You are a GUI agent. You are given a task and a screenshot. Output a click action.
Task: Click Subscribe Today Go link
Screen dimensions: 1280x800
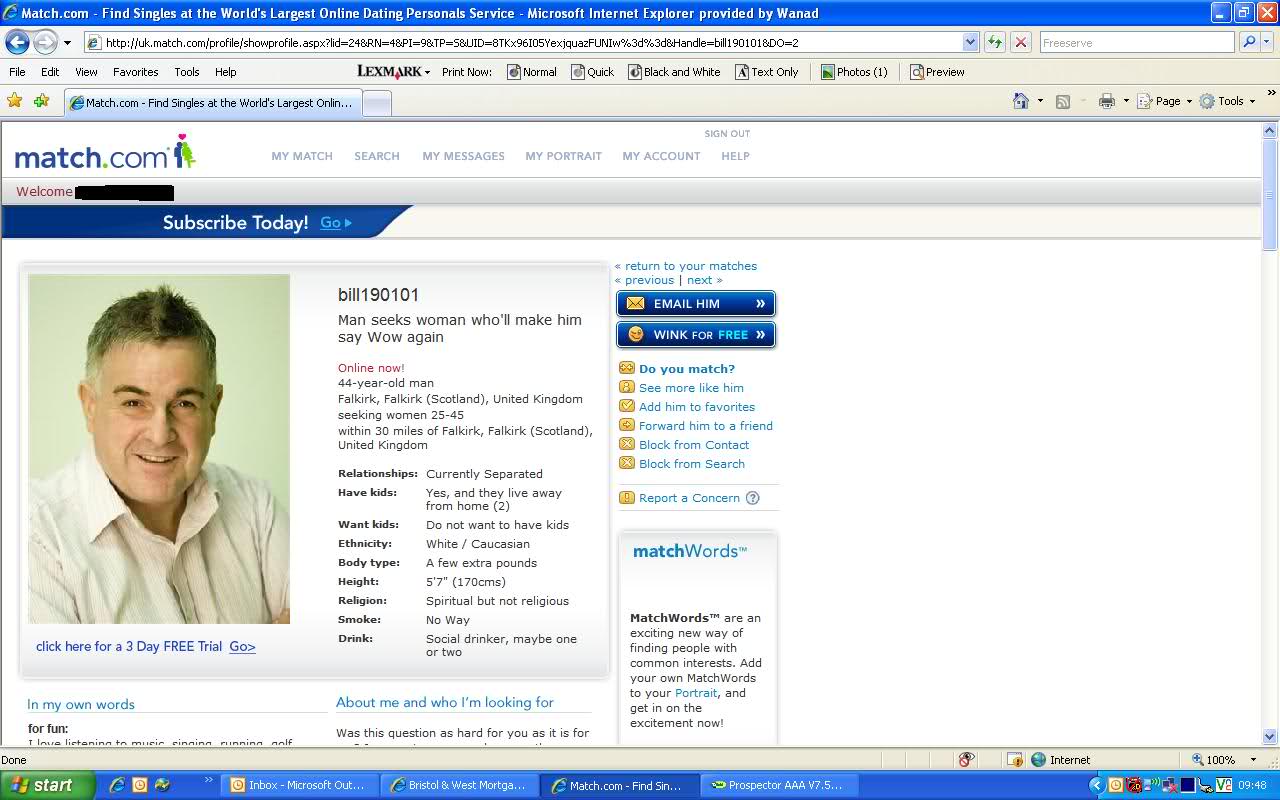pos(336,223)
